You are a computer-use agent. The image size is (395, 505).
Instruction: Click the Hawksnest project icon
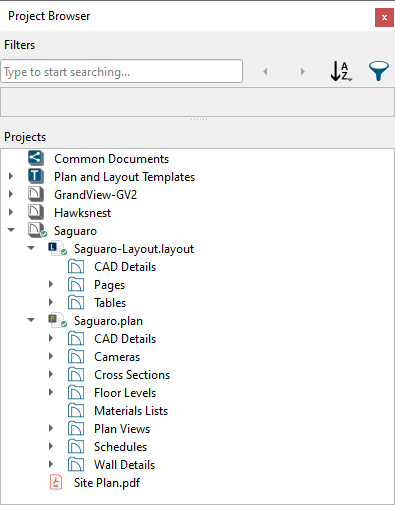click(x=36, y=212)
